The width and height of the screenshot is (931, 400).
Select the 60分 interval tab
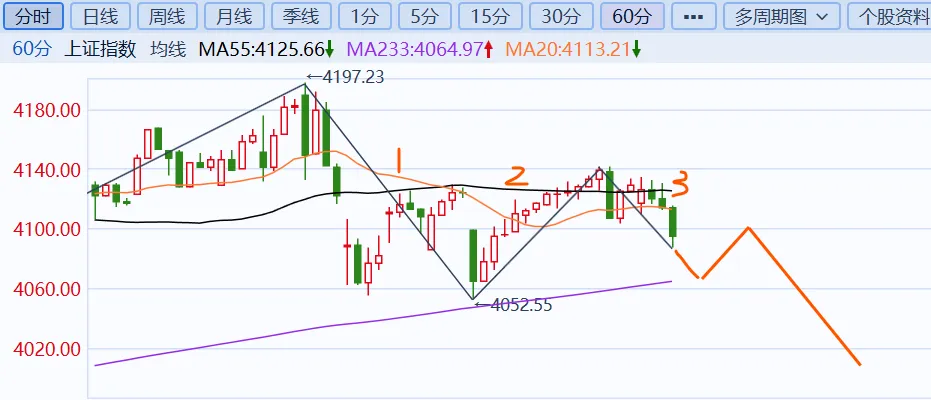632,16
